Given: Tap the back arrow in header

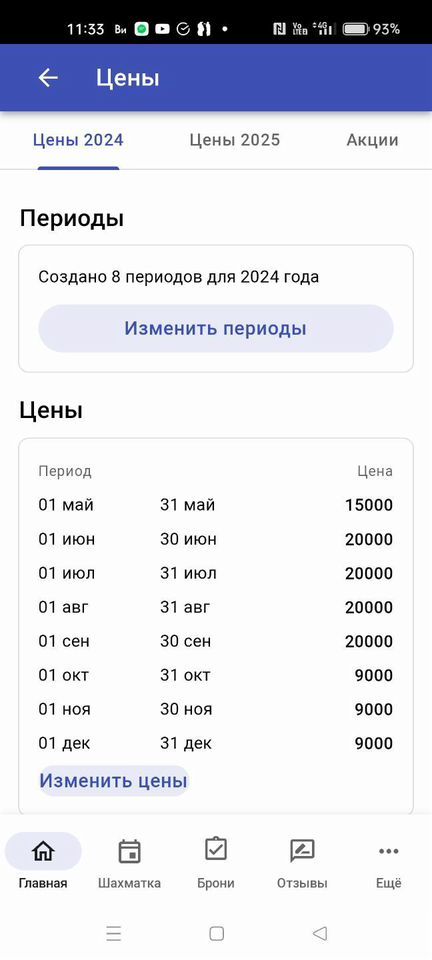Looking at the screenshot, I should click(48, 78).
